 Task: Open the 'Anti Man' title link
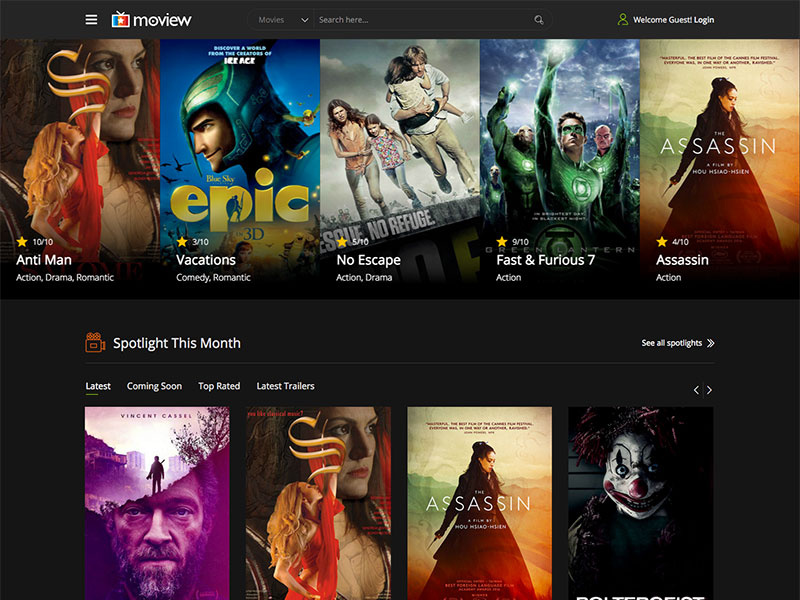(44, 260)
